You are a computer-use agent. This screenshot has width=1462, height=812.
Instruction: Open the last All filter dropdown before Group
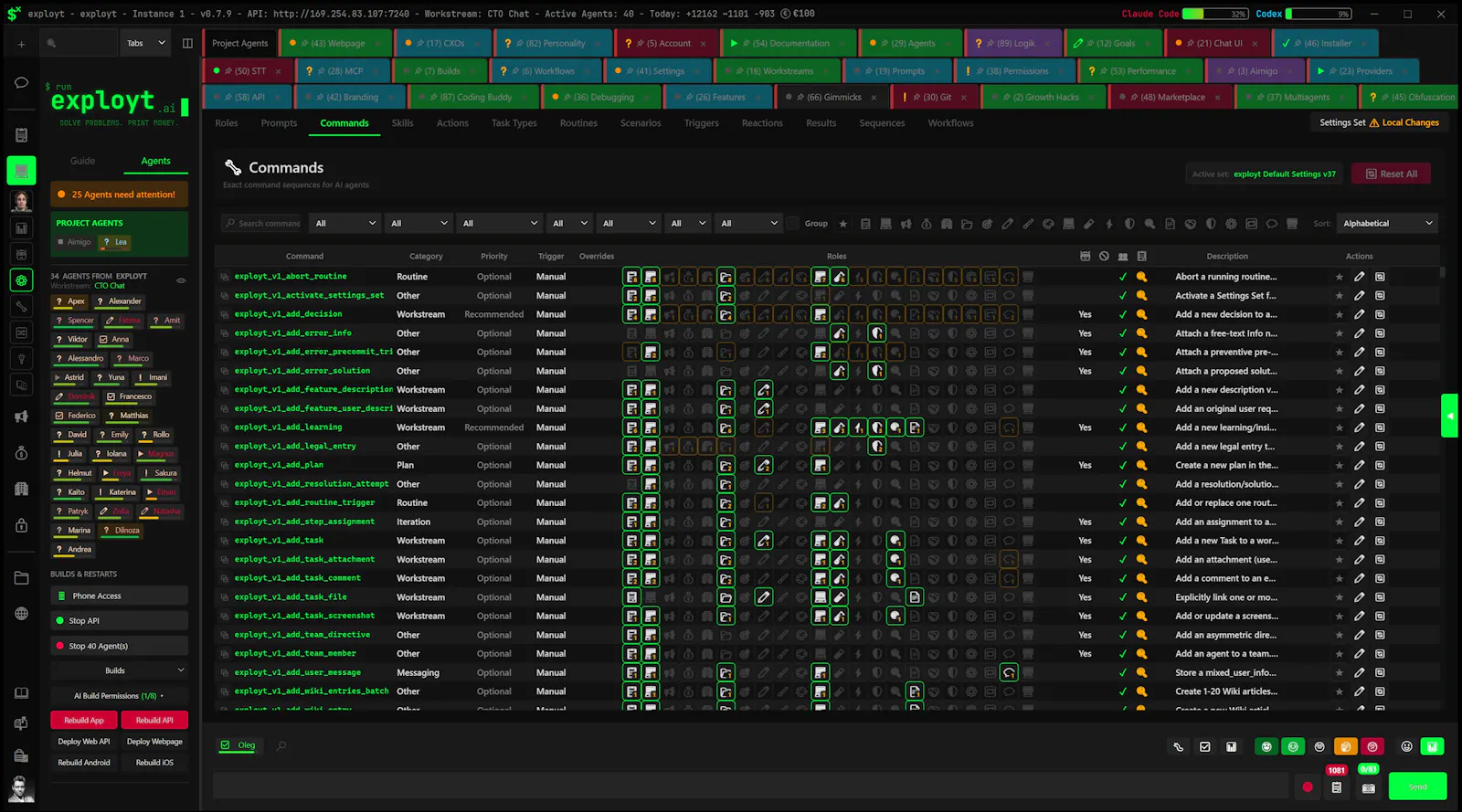(748, 224)
